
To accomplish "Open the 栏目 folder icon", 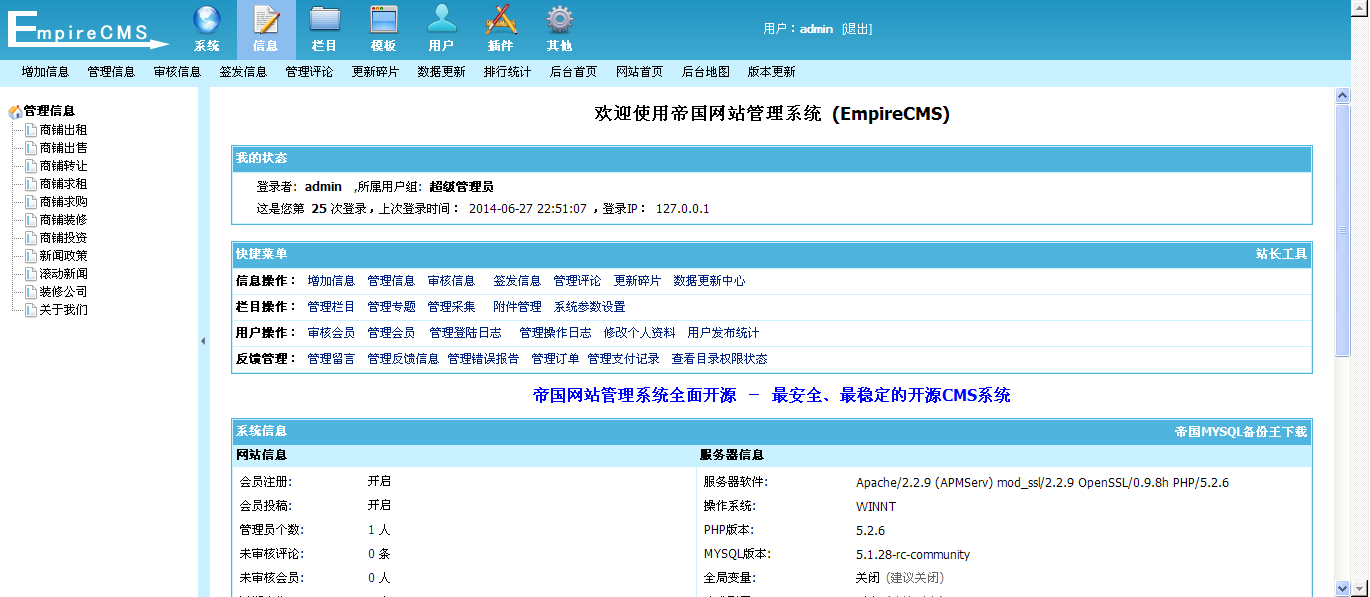I will click(x=324, y=20).
